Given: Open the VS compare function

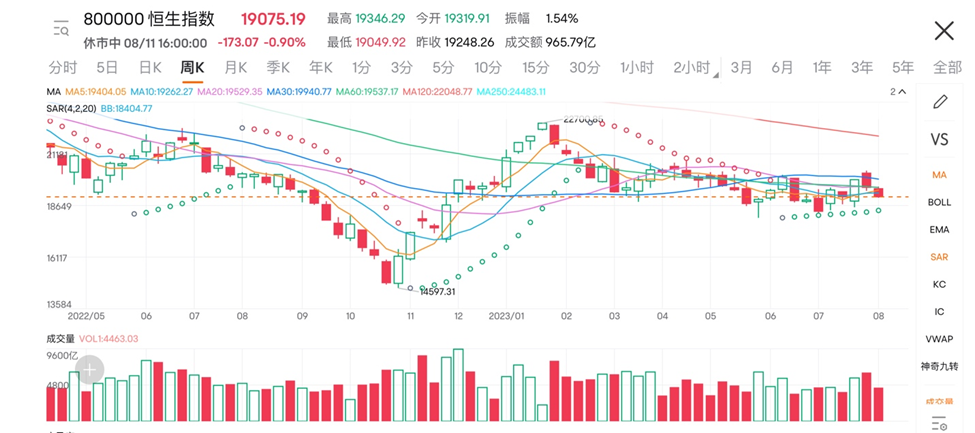Looking at the screenshot, I should [939, 139].
